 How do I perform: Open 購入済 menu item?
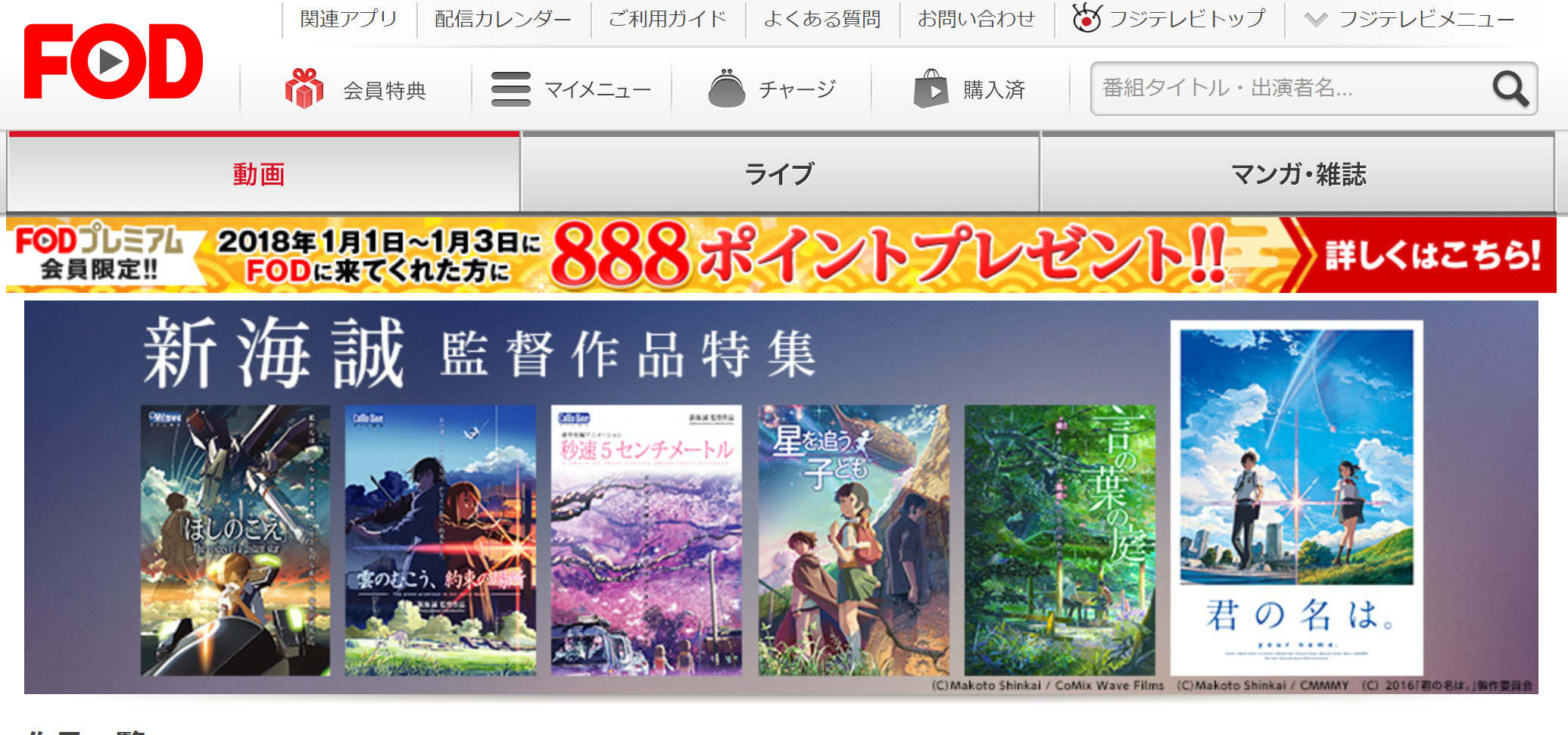pyautogui.click(x=994, y=90)
